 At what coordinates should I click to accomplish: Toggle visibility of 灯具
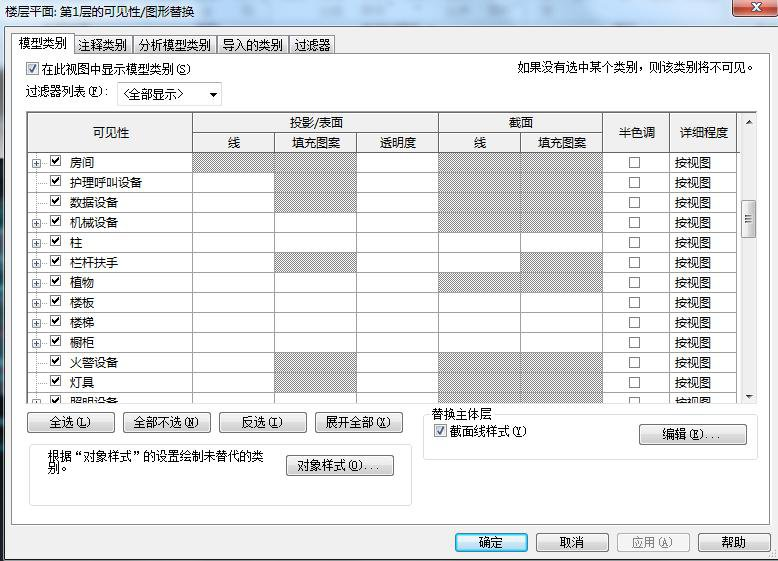coord(56,381)
